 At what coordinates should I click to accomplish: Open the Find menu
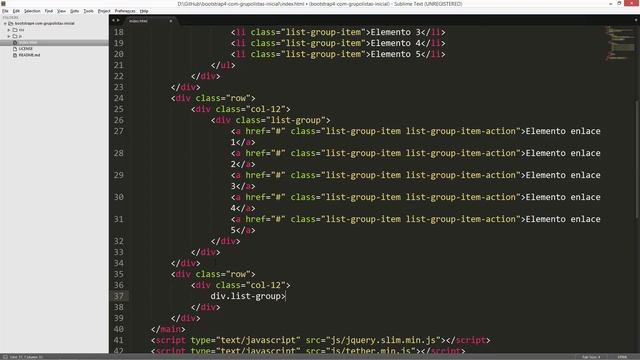pos(49,11)
